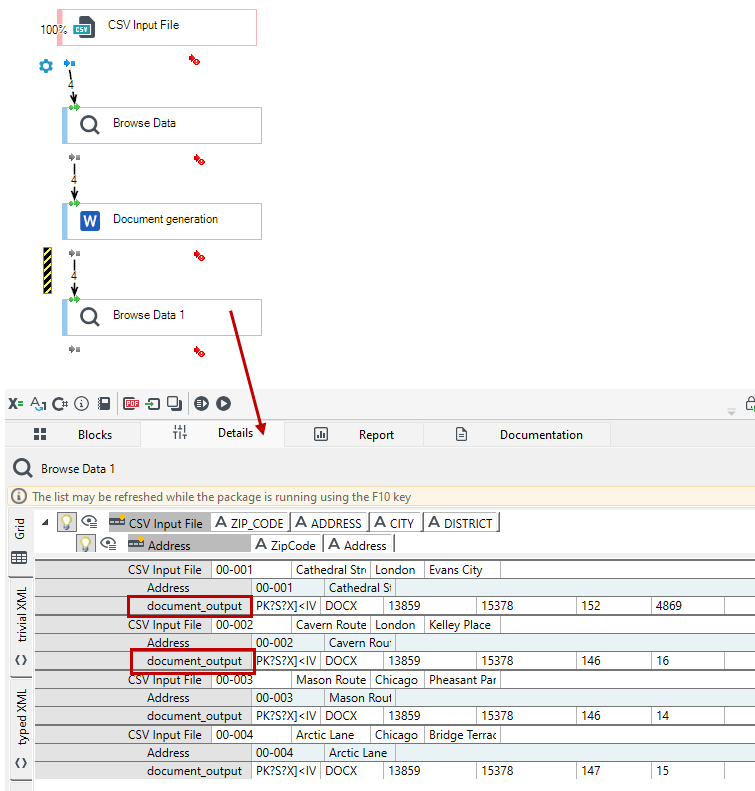Click the PDF export icon

pos(131,403)
